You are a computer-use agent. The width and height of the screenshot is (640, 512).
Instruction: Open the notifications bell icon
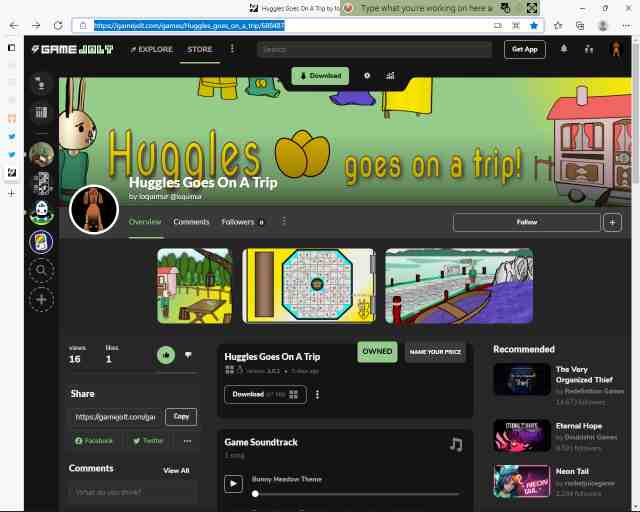(x=564, y=49)
